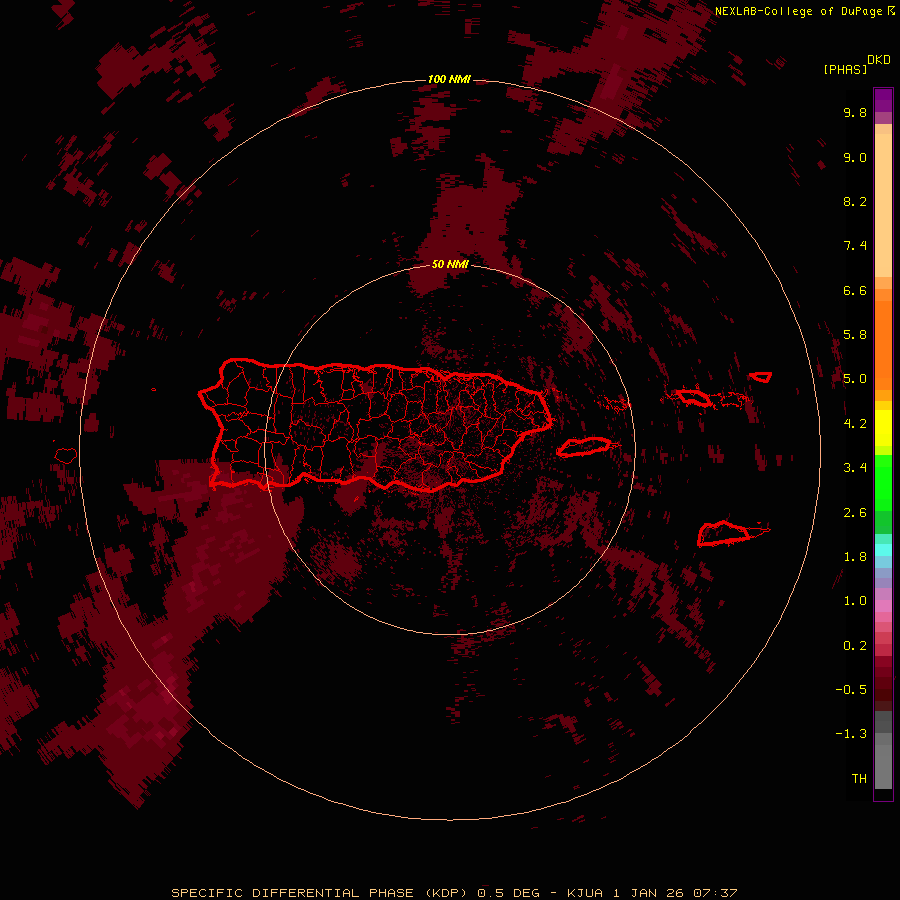This screenshot has height=900, width=900.
Task: Click the Specific Differential Phase caption
Action: pyautogui.click(x=454, y=893)
